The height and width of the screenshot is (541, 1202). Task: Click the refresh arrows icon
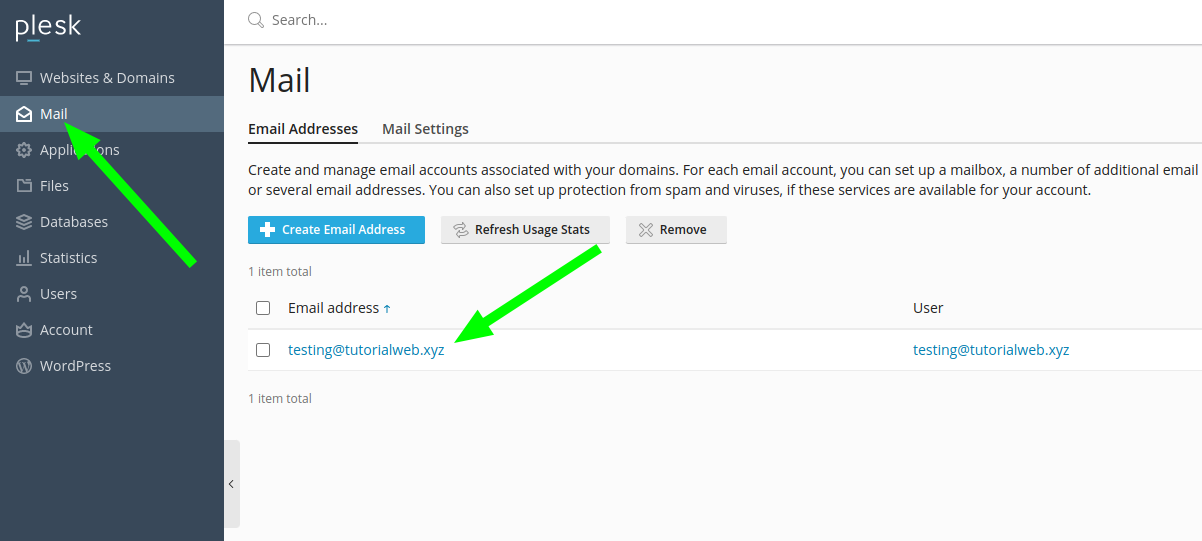461,230
